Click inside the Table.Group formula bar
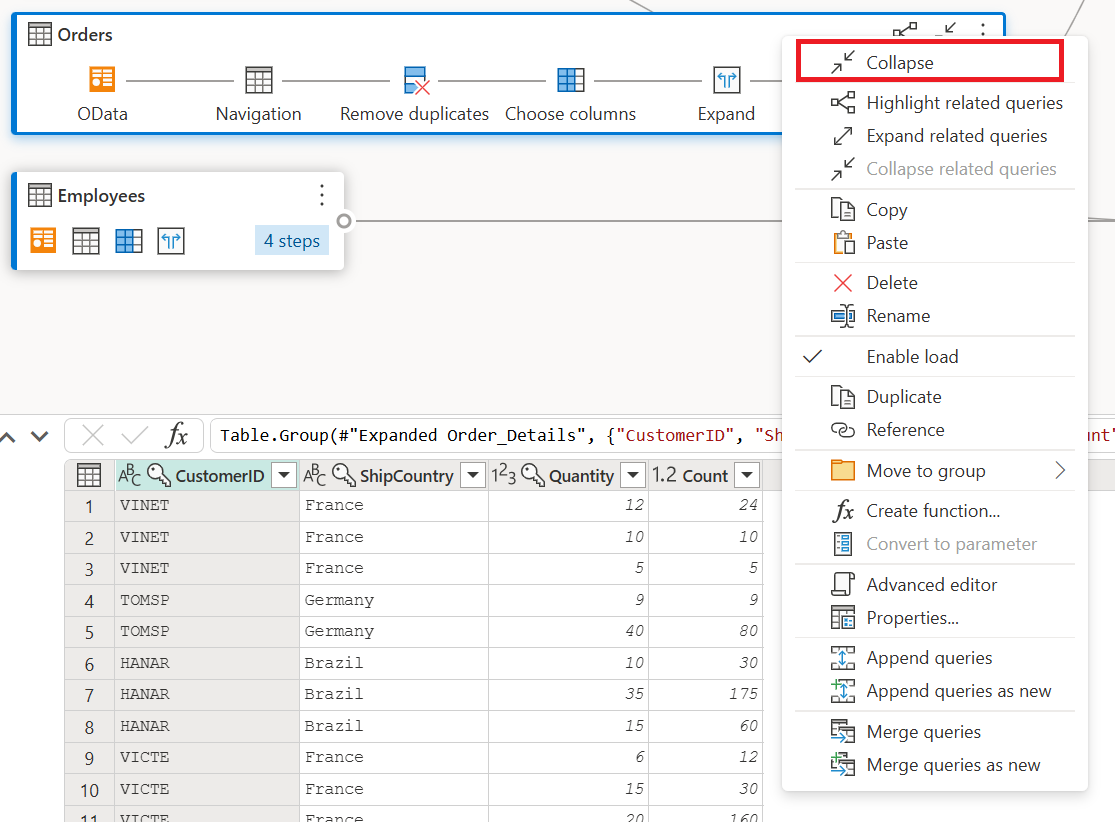Screen dimensions: 1115x822 click(498, 435)
